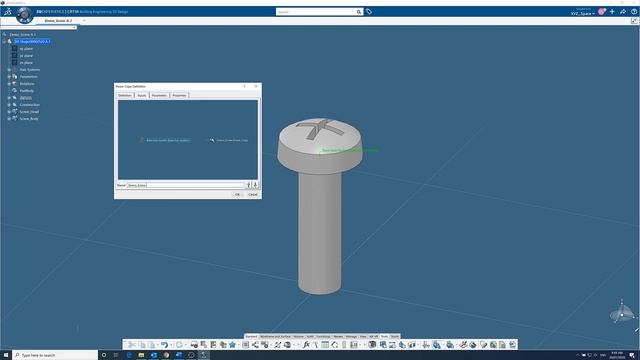
Task: Open the Standard toolbar tab
Action: tap(251, 336)
